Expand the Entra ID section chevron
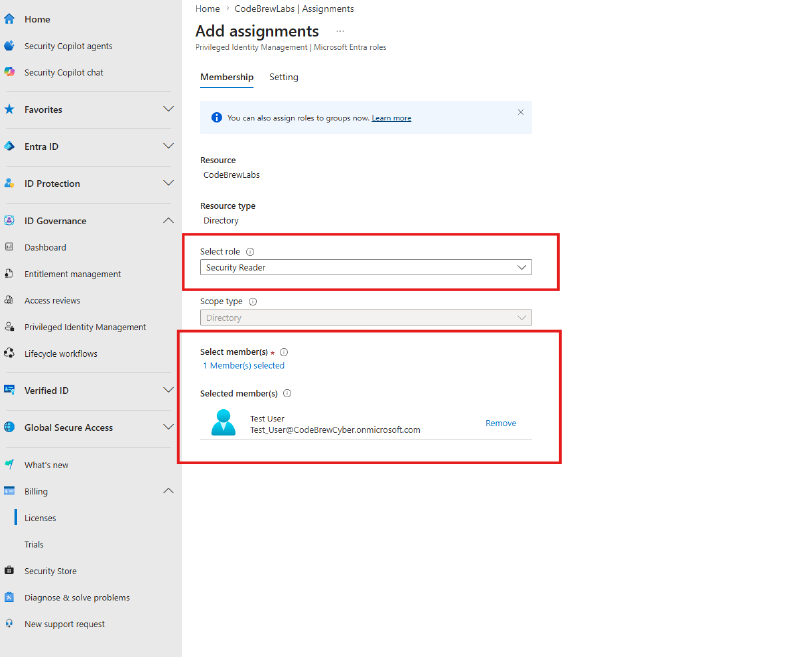This screenshot has width=800, height=657. tap(168, 146)
